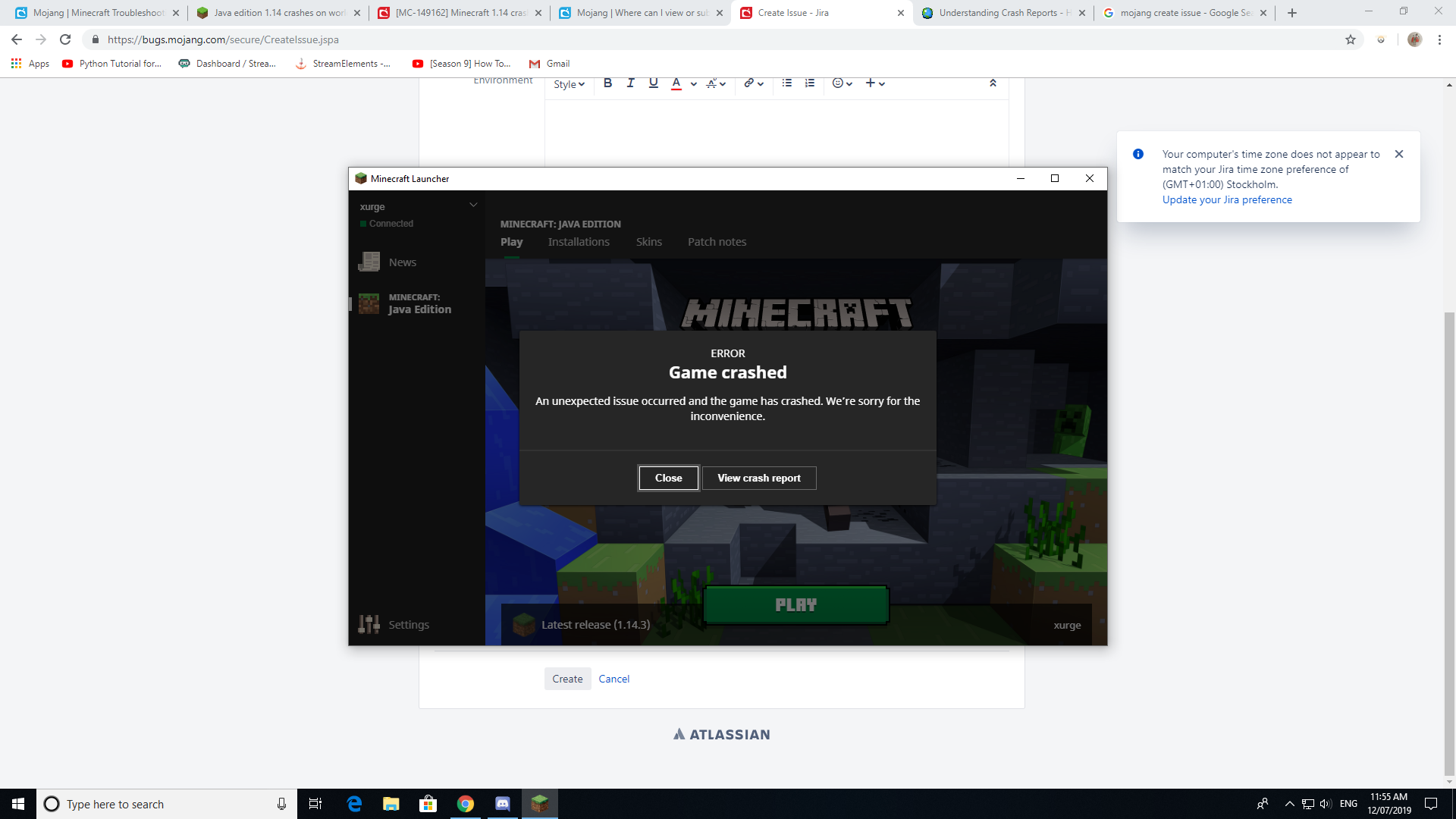The height and width of the screenshot is (819, 1456).
Task: Click View crash report button
Action: (758, 478)
